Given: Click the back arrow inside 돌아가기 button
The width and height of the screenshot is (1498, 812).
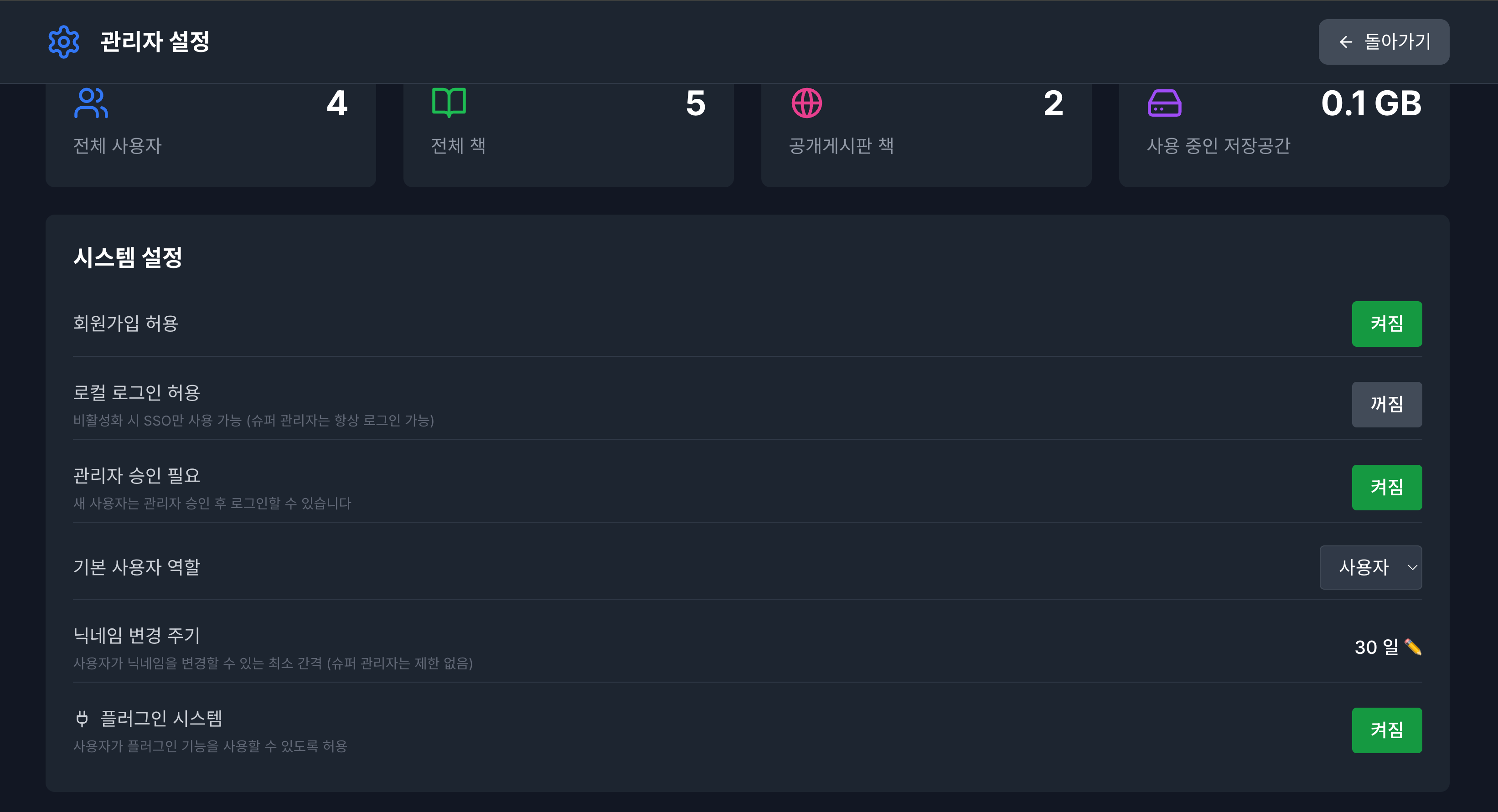Looking at the screenshot, I should (x=1346, y=41).
